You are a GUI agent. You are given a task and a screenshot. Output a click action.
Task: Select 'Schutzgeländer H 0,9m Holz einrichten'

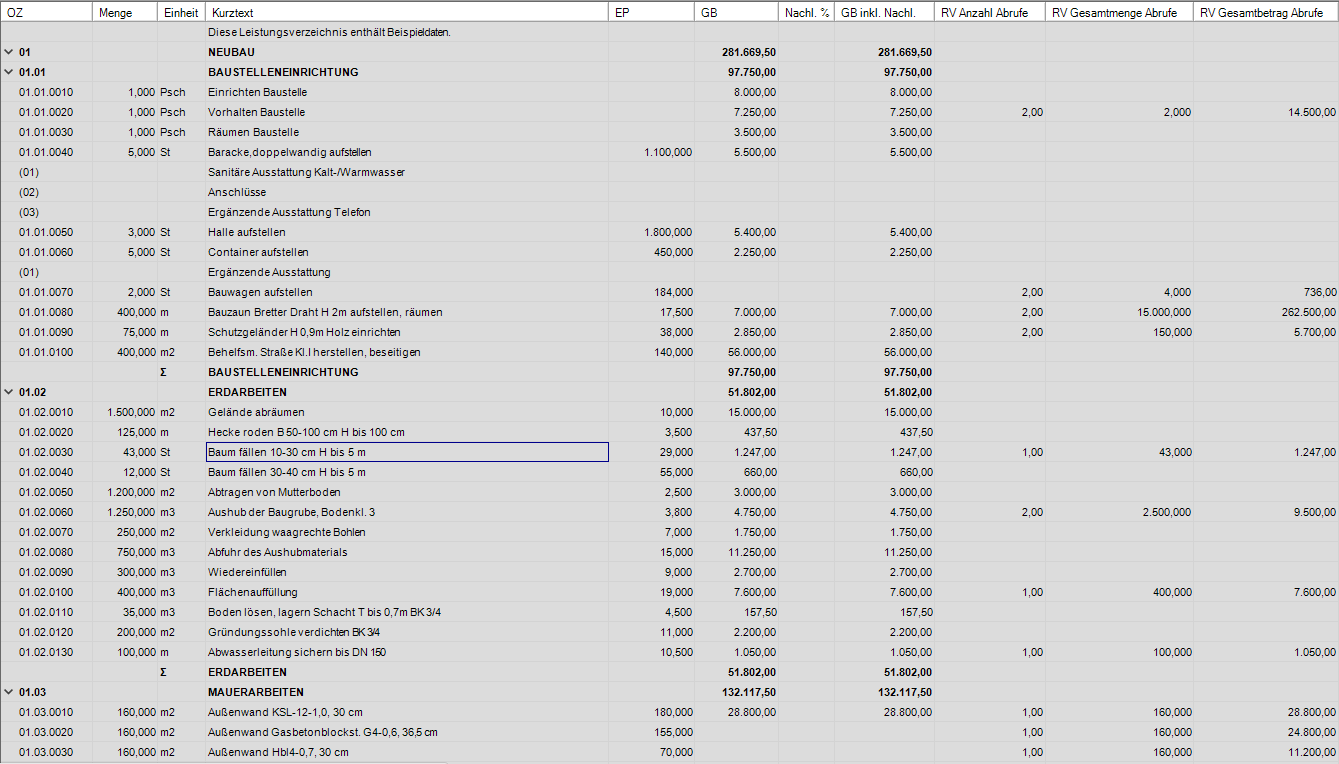[304, 332]
